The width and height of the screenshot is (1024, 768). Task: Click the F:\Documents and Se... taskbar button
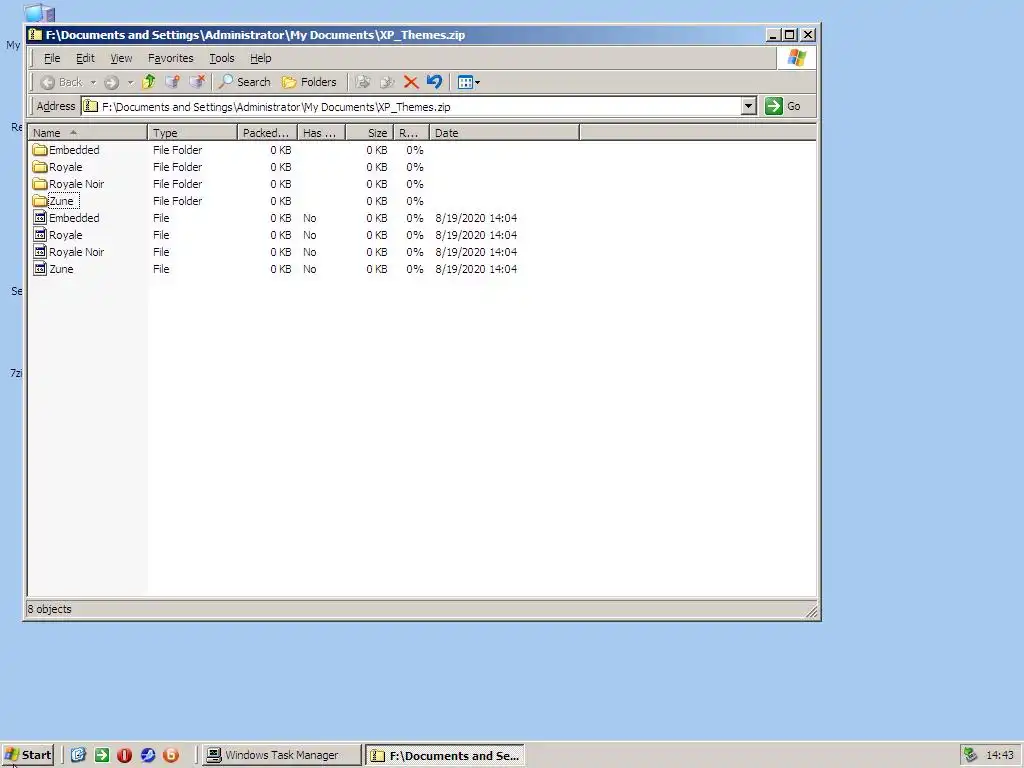(x=445, y=755)
